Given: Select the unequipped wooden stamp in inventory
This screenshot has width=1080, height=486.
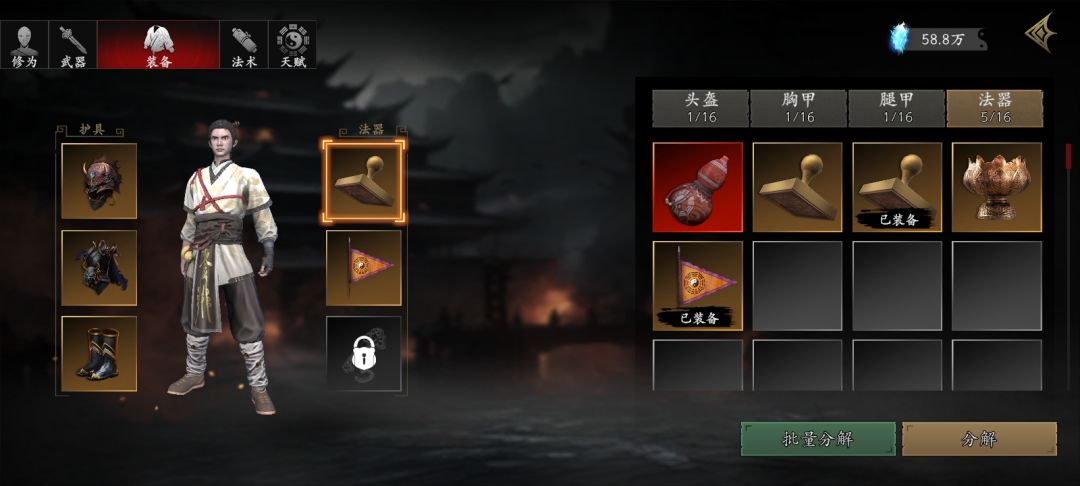Looking at the screenshot, I should [798, 187].
